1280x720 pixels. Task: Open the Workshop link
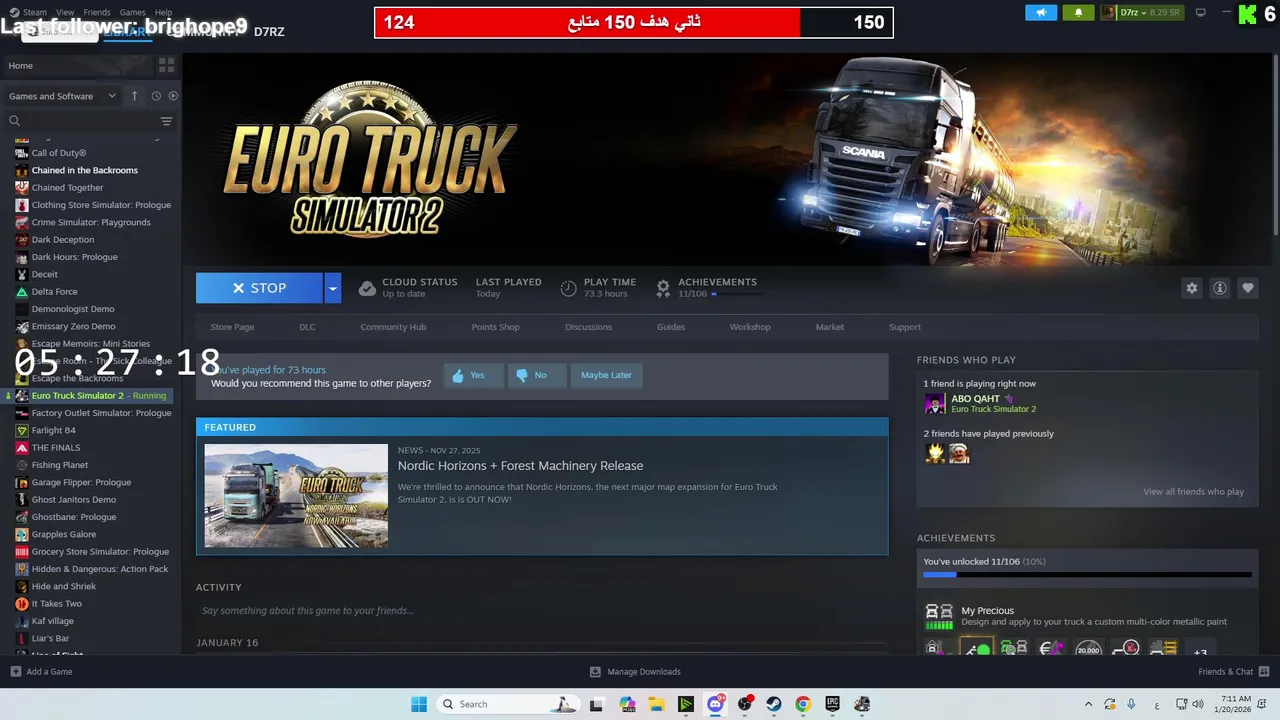pyautogui.click(x=750, y=327)
